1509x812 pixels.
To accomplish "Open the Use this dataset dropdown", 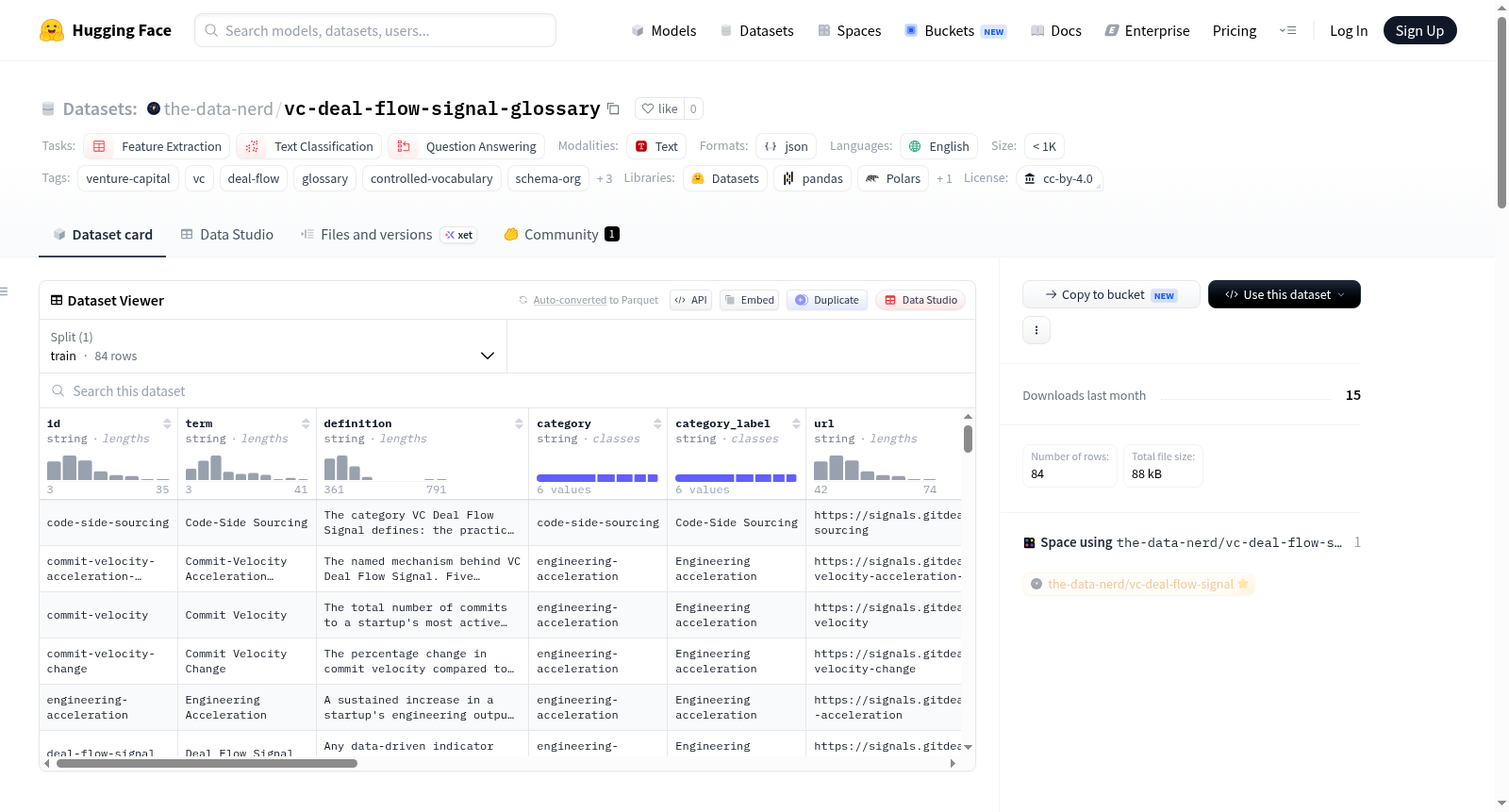I will coord(1284,294).
